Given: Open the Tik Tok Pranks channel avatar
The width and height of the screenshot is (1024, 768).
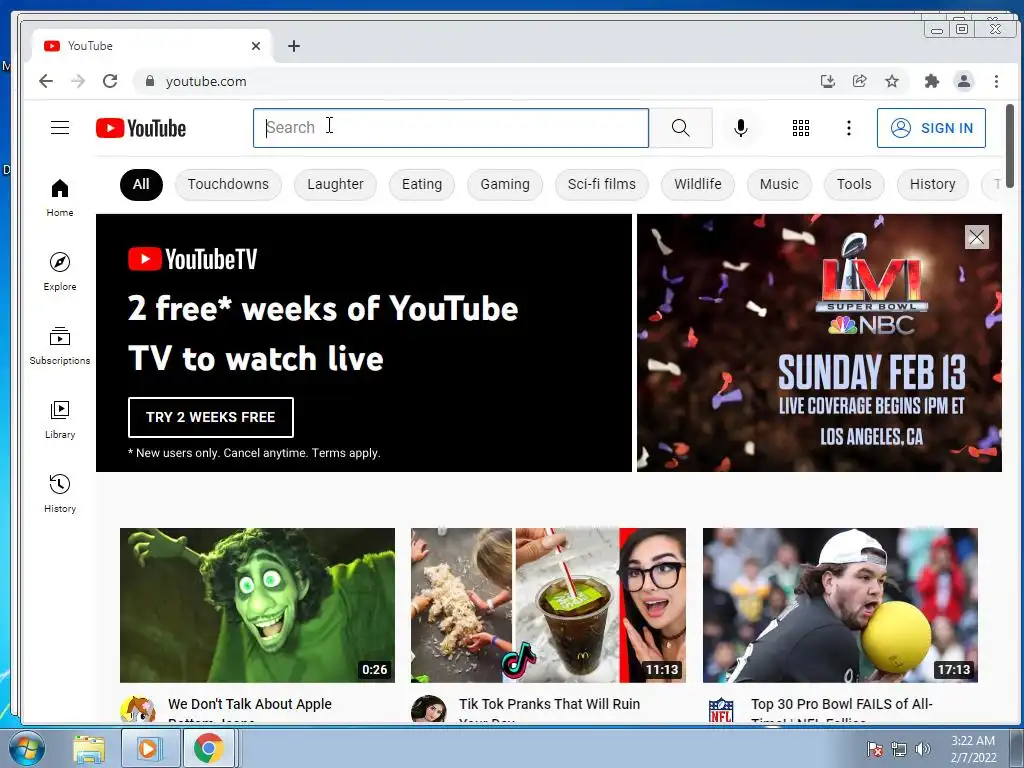Looking at the screenshot, I should point(428,709).
